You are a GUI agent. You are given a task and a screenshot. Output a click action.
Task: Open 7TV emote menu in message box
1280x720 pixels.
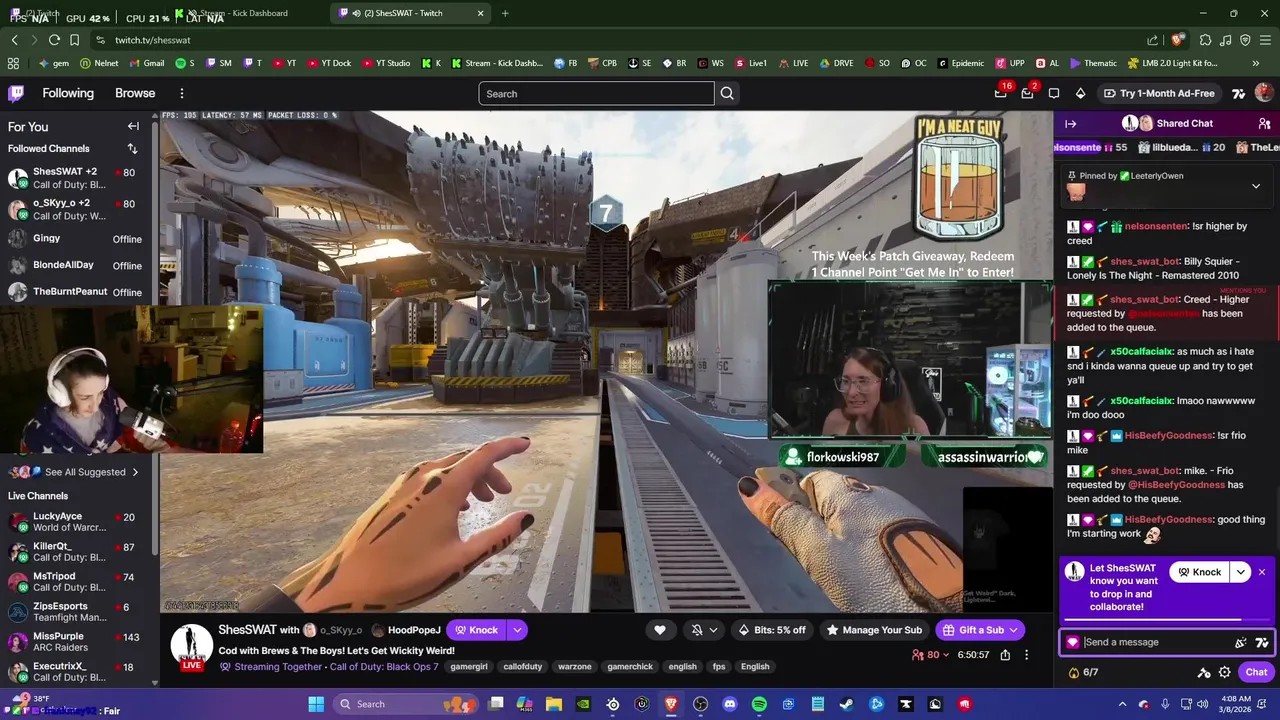(x=1262, y=642)
